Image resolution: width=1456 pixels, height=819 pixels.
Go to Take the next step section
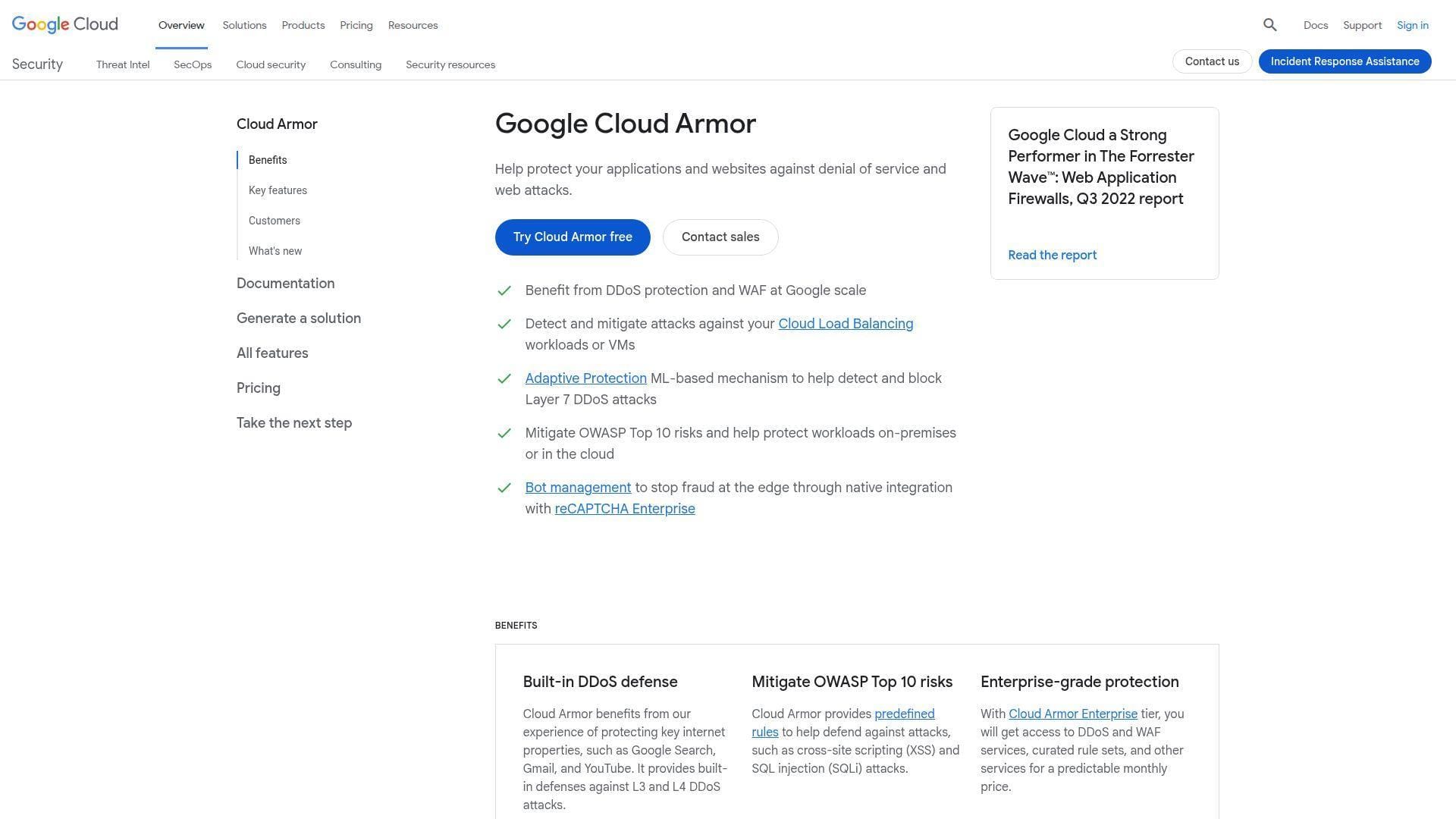tap(294, 422)
